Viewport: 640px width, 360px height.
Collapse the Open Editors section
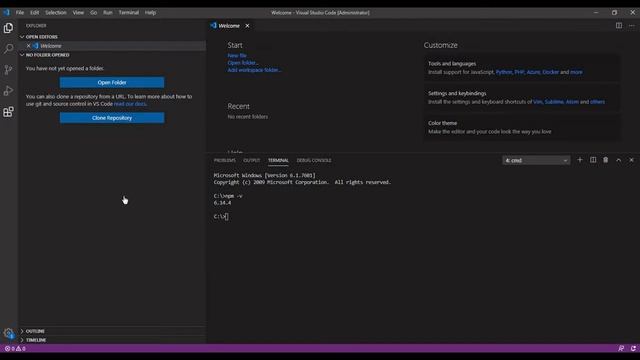point(113,37)
